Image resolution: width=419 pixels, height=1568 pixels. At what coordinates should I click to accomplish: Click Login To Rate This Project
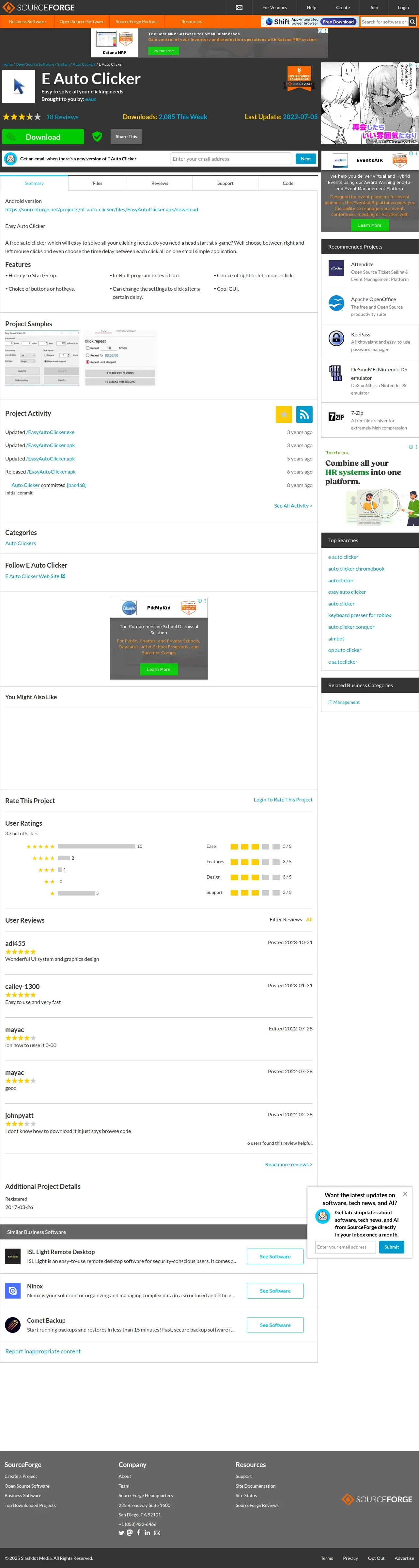283,800
